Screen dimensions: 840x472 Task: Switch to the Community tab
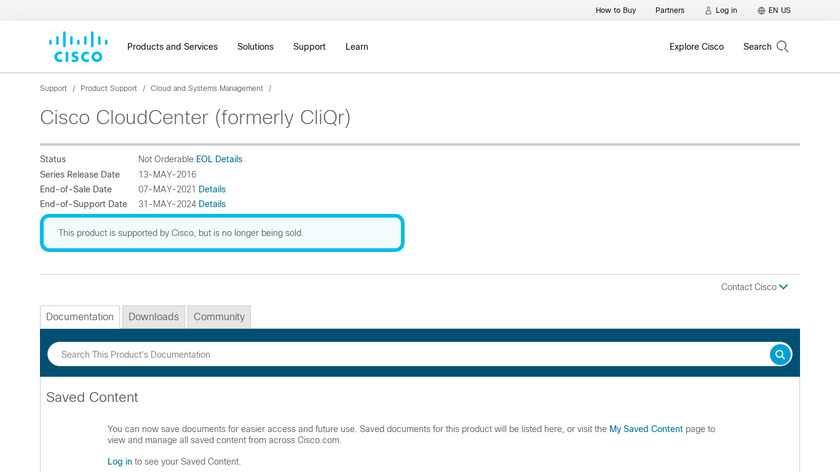coord(219,317)
